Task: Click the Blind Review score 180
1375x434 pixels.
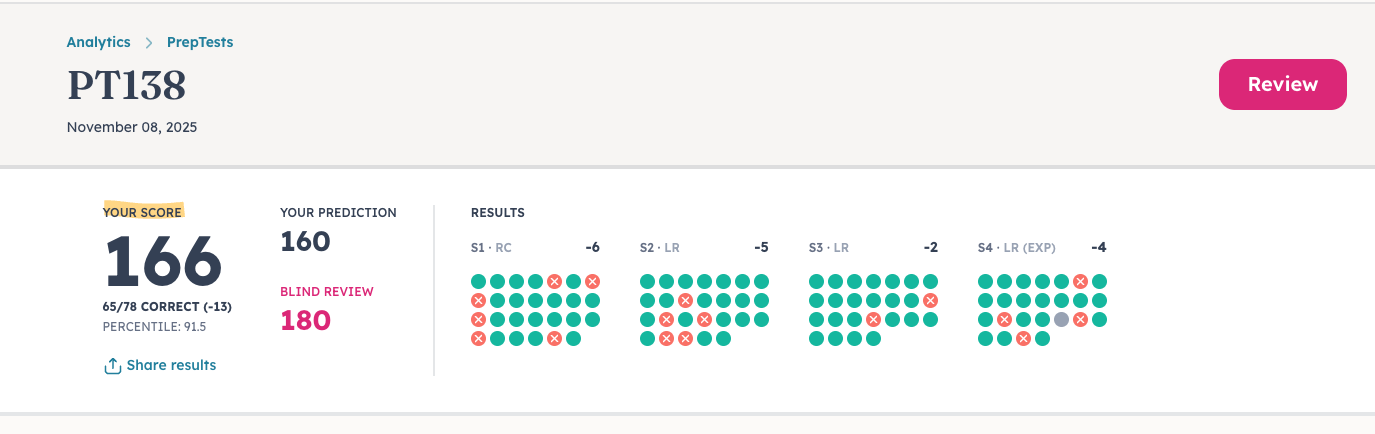Action: point(305,321)
